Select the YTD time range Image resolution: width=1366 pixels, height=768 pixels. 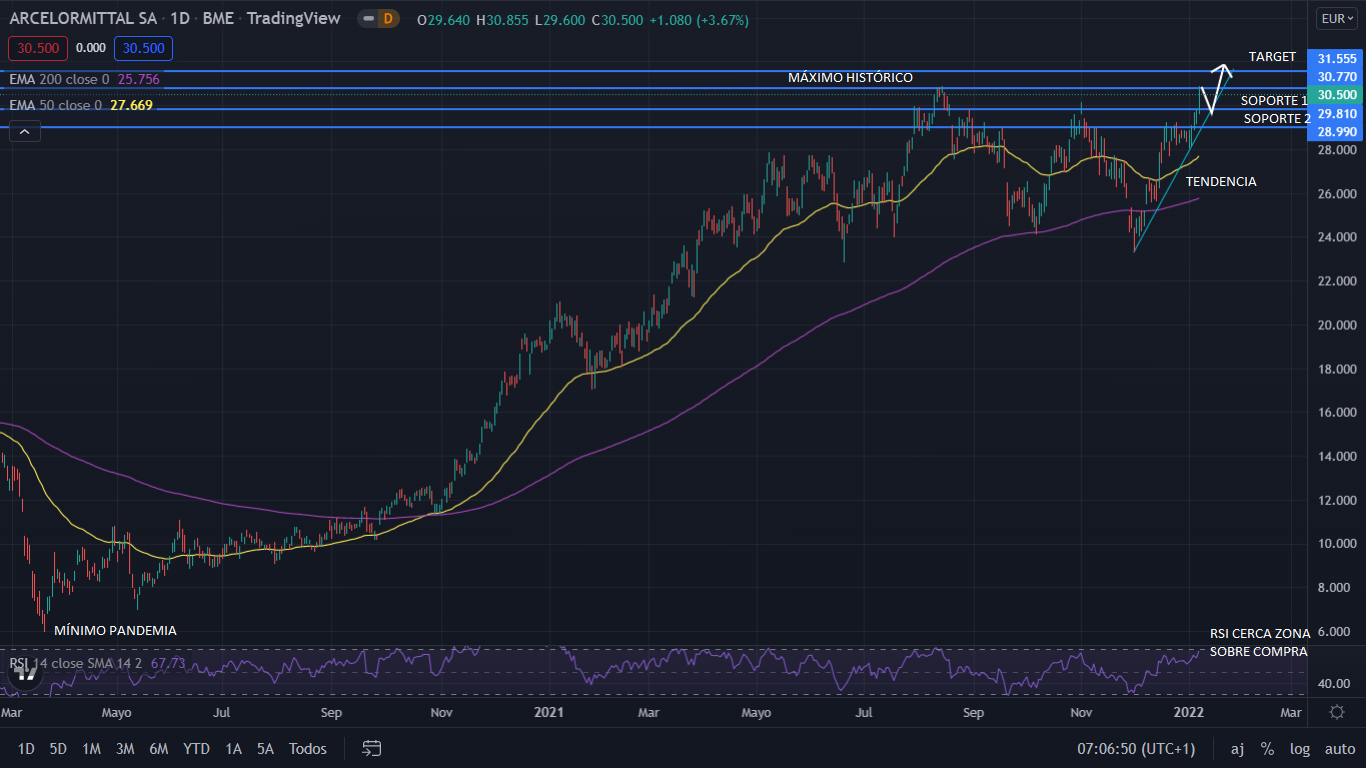(x=196, y=748)
